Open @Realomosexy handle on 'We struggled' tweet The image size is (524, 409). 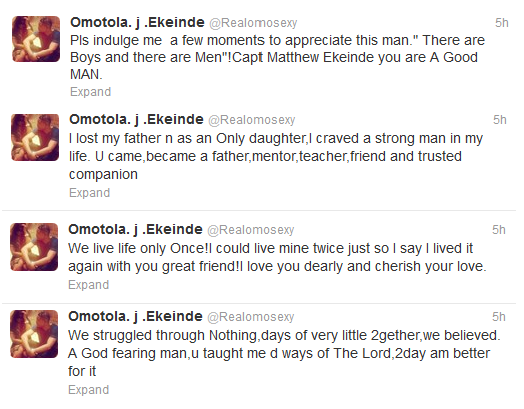point(251,317)
